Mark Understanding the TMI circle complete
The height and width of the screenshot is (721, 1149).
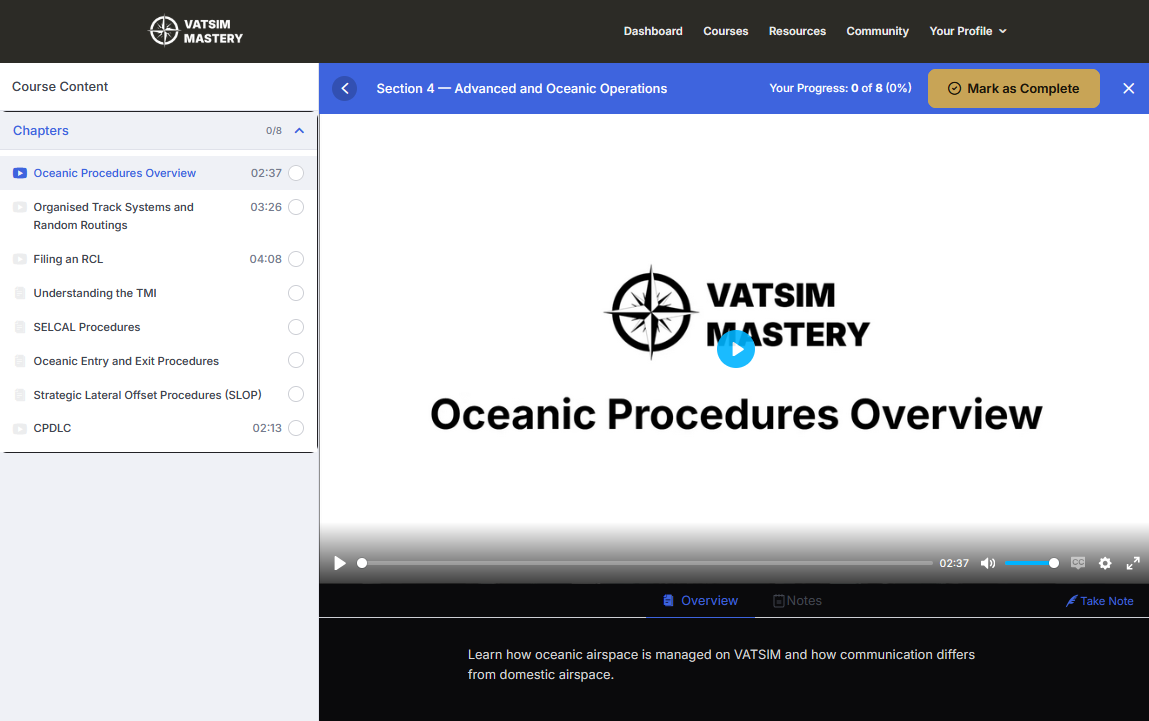click(x=296, y=293)
